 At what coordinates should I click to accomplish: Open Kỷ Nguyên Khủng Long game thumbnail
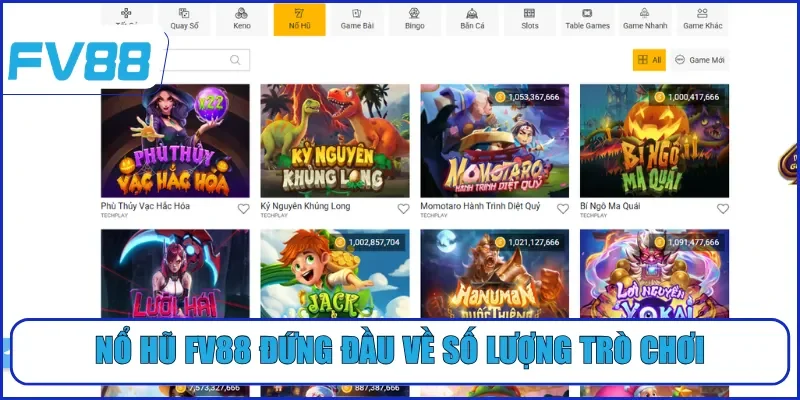pyautogui.click(x=335, y=141)
